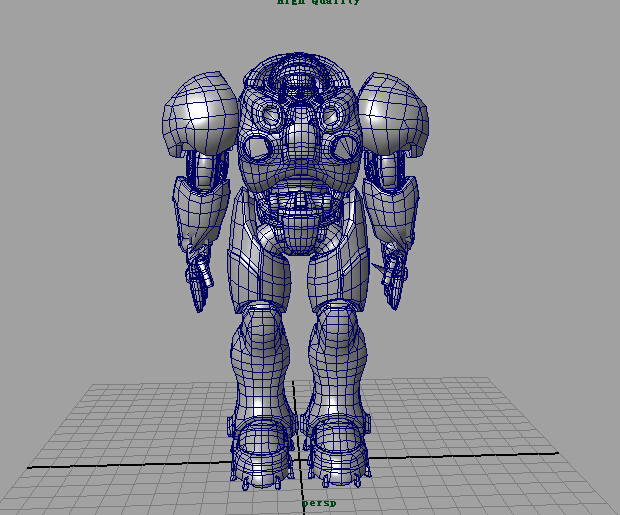Click the 'High Quality' renderer label
The image size is (620, 515).
(x=318, y=2)
